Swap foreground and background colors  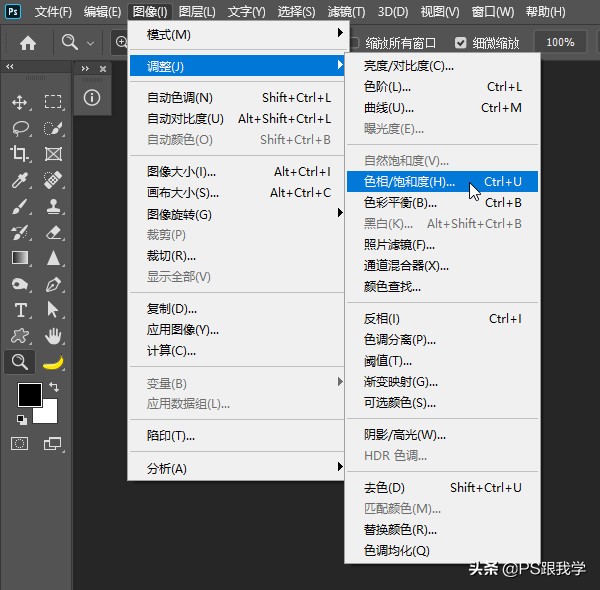(54, 387)
